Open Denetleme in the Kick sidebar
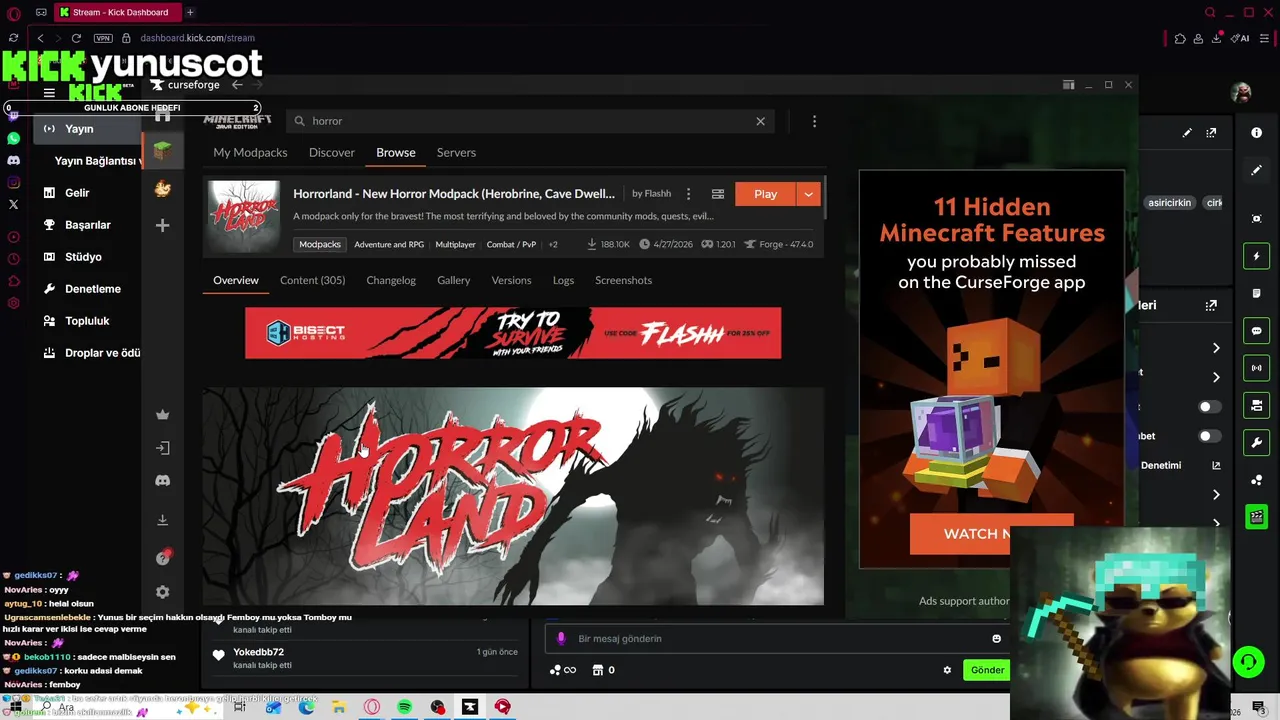Image resolution: width=1280 pixels, height=720 pixels. 92,289
